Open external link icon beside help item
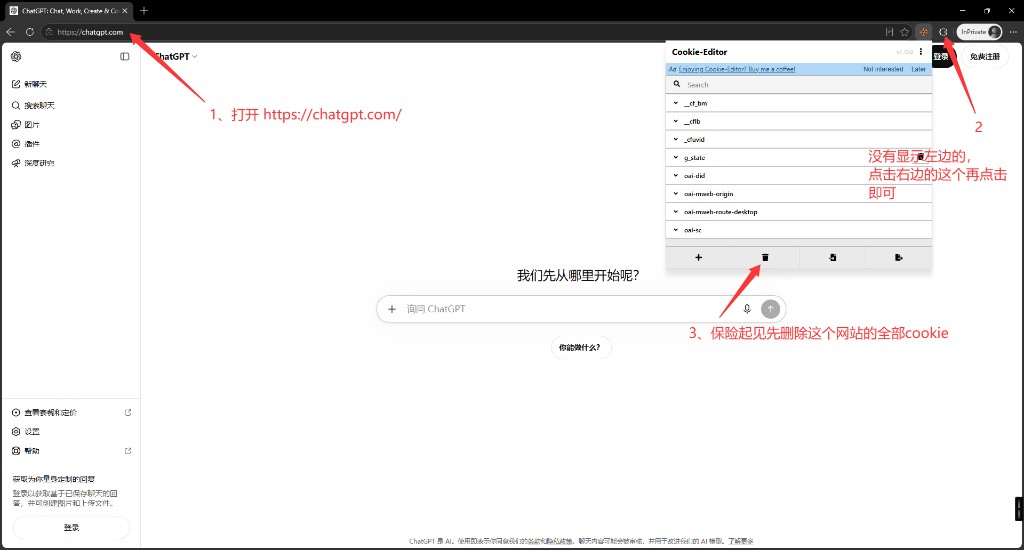This screenshot has height=550, width=1024. point(128,451)
